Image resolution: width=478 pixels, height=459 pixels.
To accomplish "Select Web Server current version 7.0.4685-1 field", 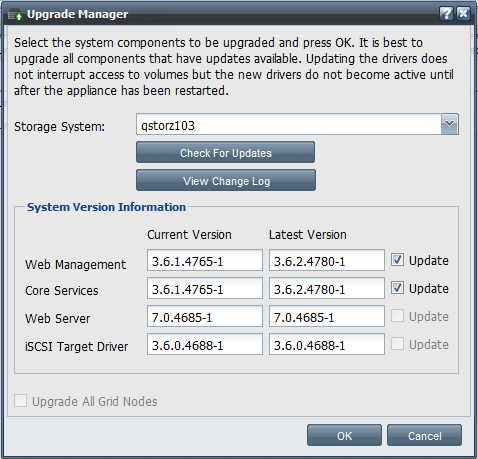I will coord(205,316).
